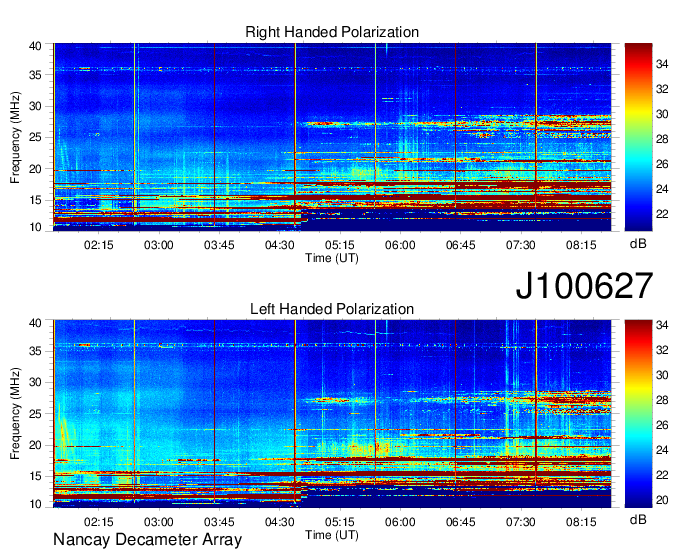Click the 10 MHz tick of bottom plot
The width and height of the screenshot is (680, 552).
(x=35, y=504)
